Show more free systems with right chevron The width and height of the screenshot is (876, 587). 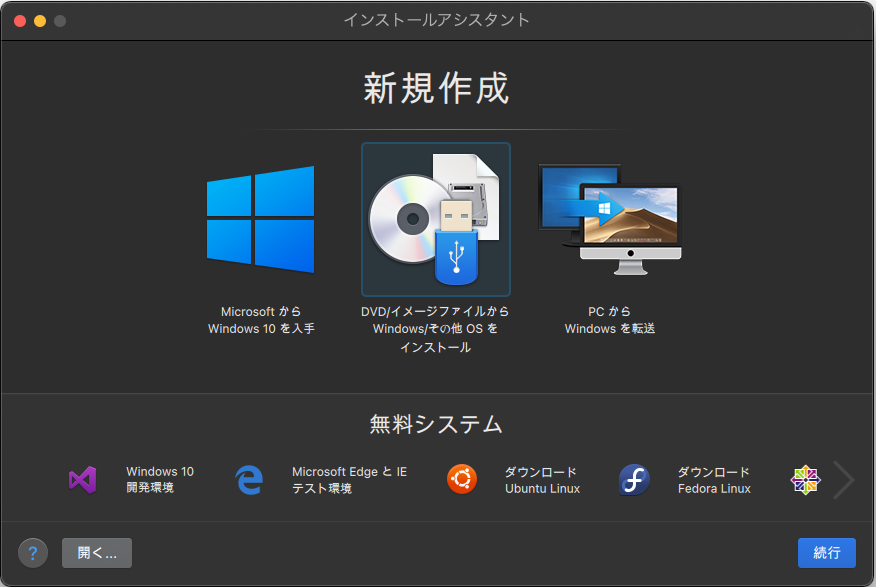844,480
